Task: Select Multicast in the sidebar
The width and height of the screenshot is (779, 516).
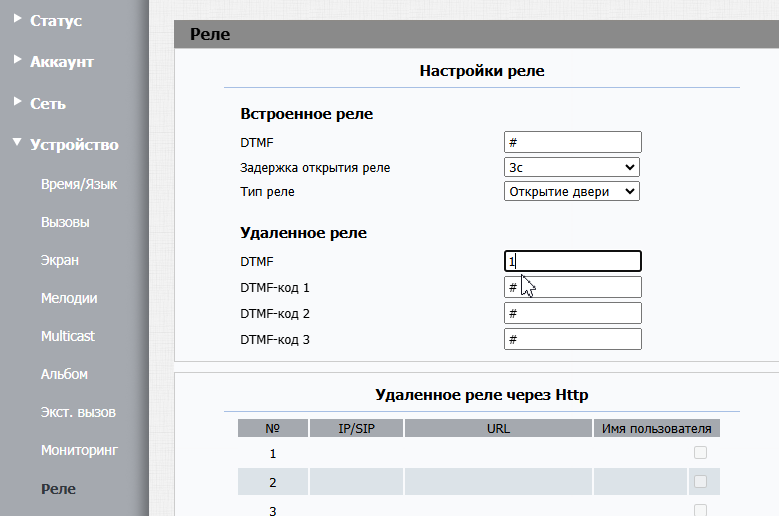Action: (68, 336)
